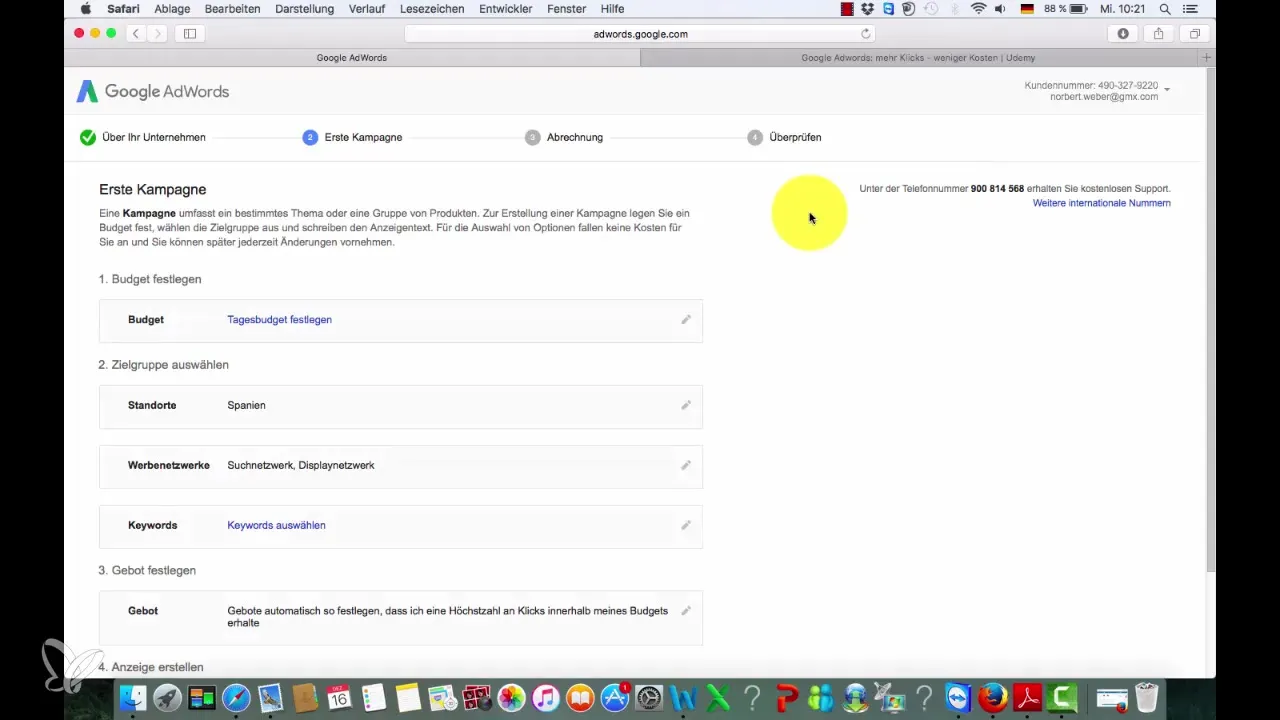1280x720 pixels.
Task: Open Finder from the Dock
Action: pos(132,697)
